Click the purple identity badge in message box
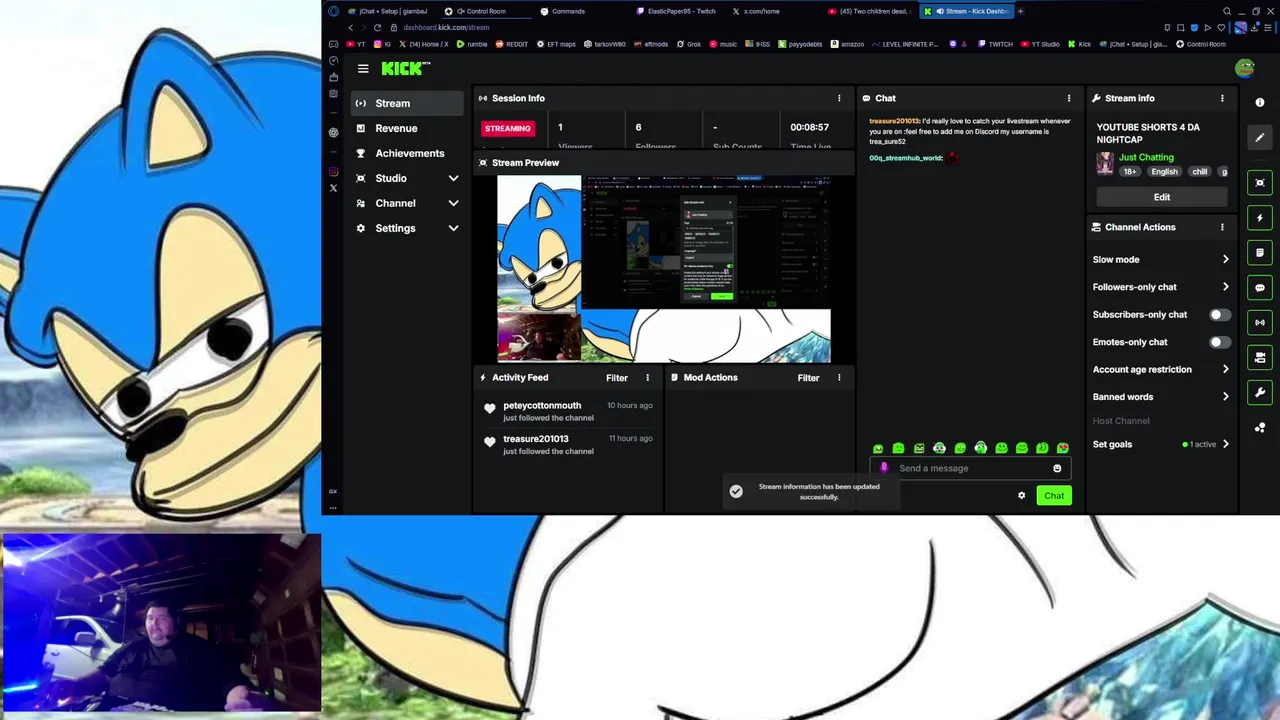 pyautogui.click(x=884, y=468)
